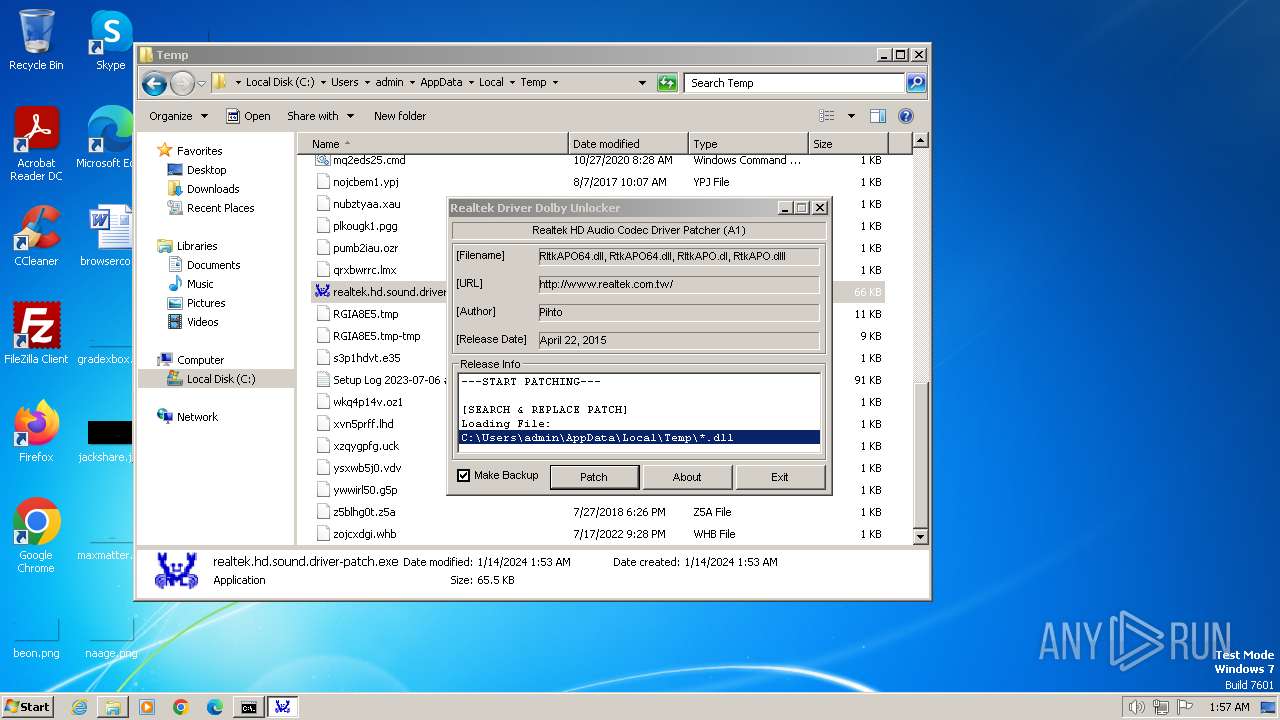Select Favorites in navigation pane
This screenshot has height=720, width=1280.
(199, 151)
